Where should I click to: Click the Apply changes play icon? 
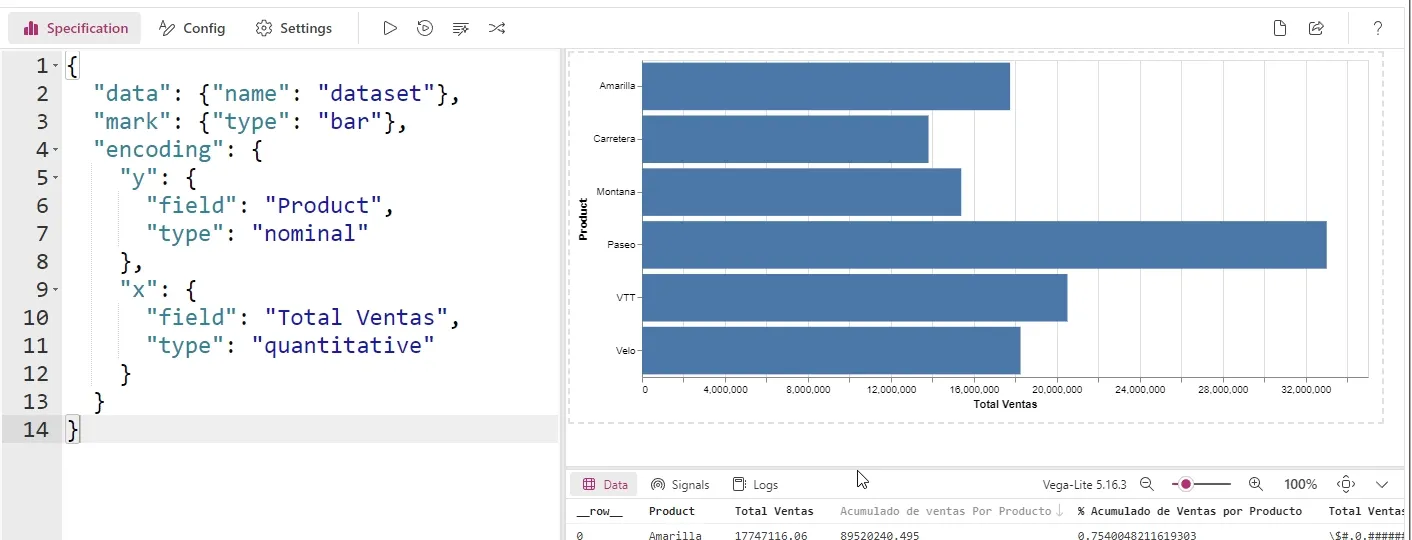[390, 28]
